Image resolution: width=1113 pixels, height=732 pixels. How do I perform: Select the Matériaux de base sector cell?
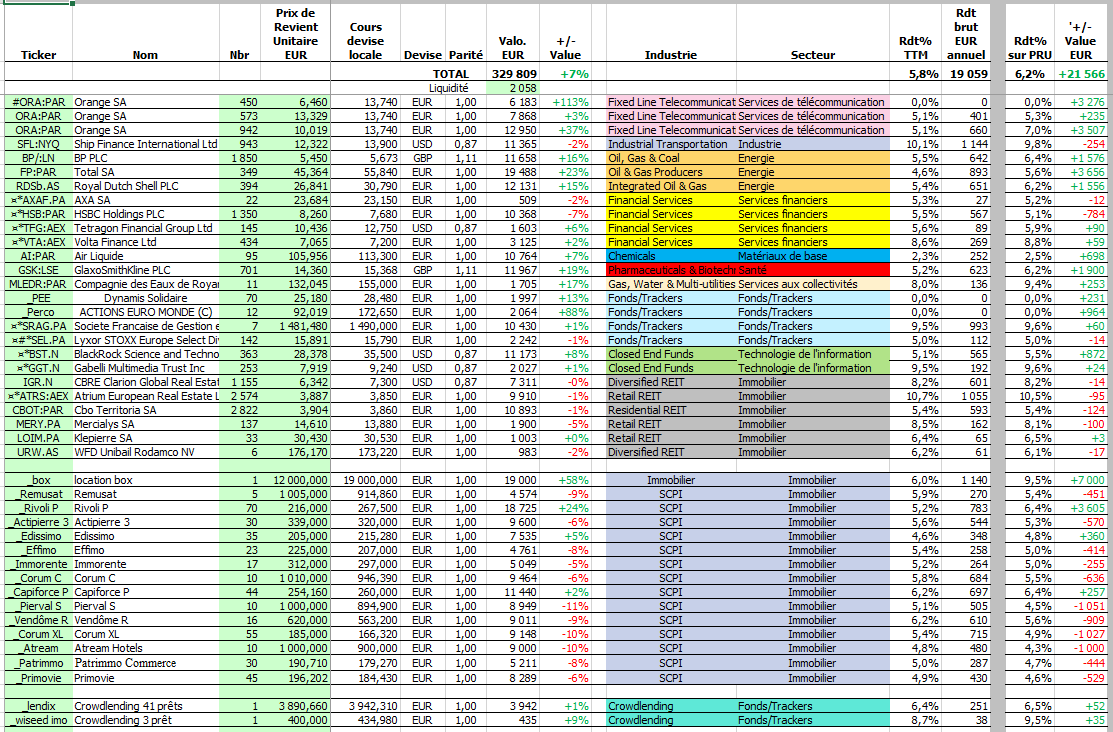pos(813,256)
